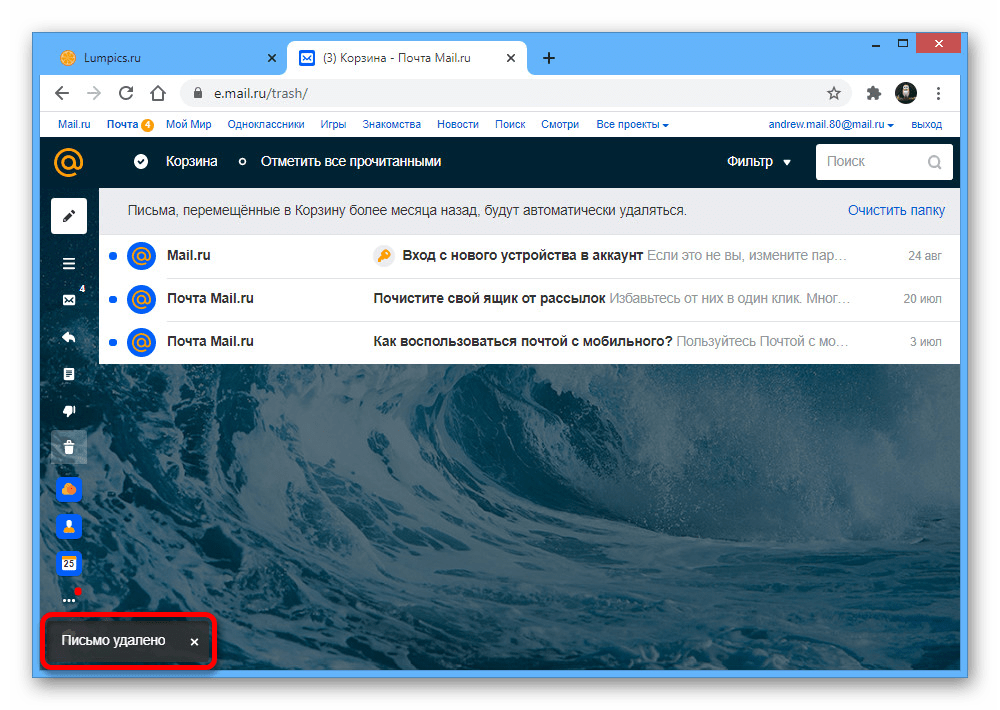The width and height of the screenshot is (1000, 710).
Task: Select all messages with the round checkmark toggle
Action: [x=140, y=161]
